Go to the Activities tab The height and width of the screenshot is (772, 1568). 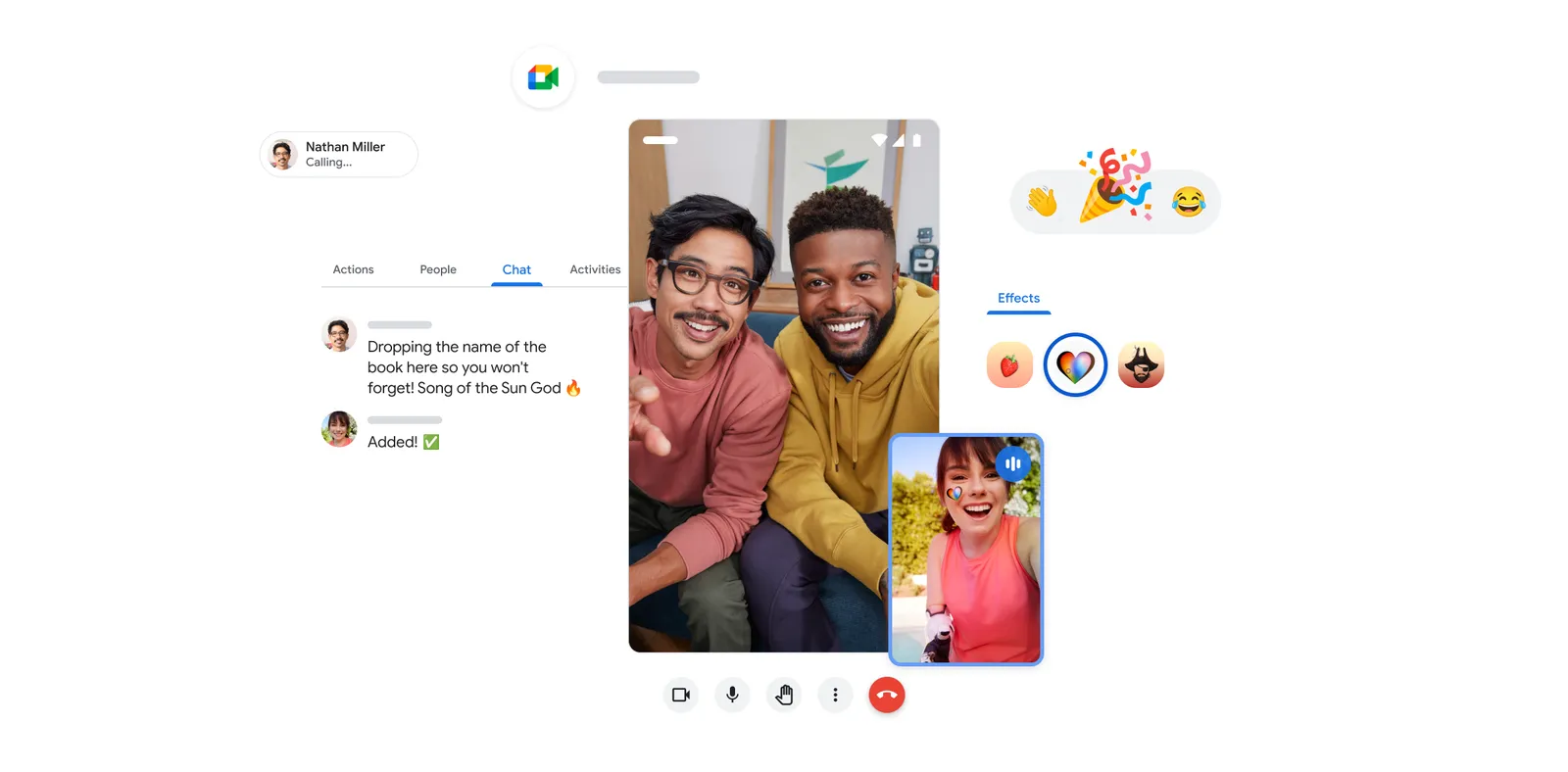click(x=595, y=269)
